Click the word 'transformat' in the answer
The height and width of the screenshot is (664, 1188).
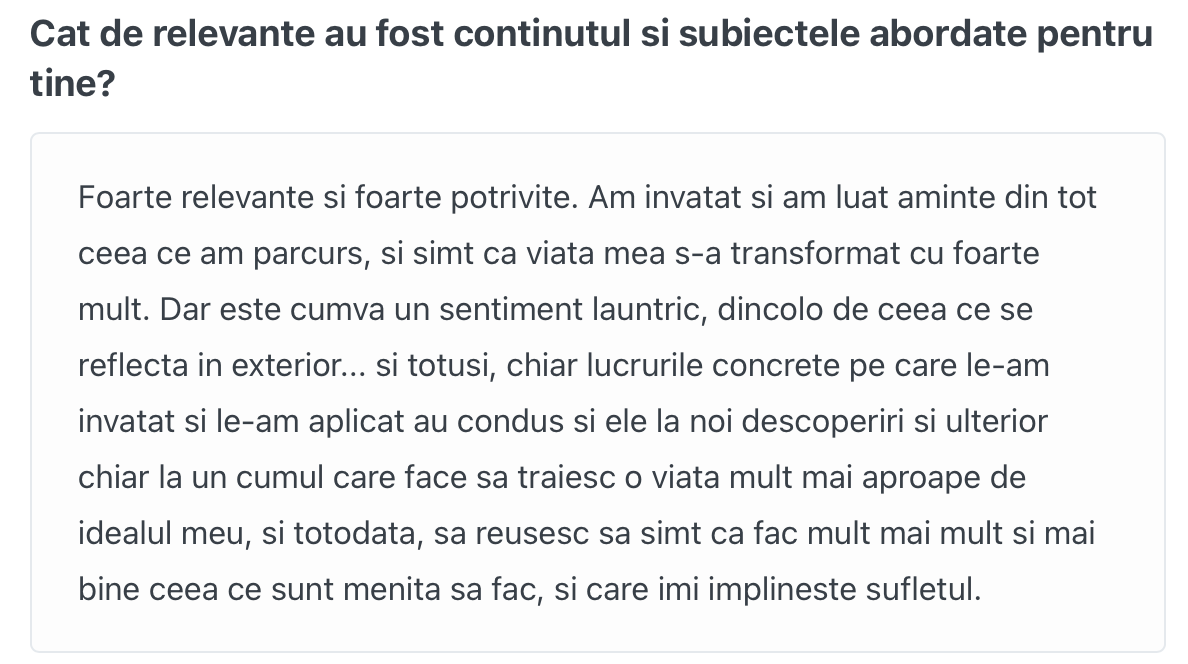[814, 254]
